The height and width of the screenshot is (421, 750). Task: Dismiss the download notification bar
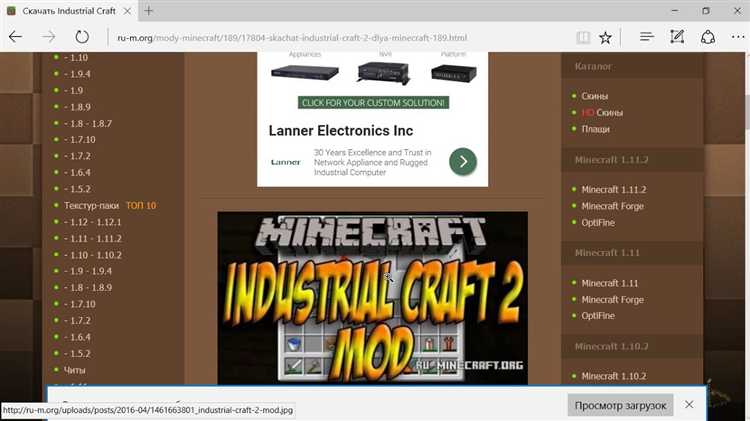point(689,405)
